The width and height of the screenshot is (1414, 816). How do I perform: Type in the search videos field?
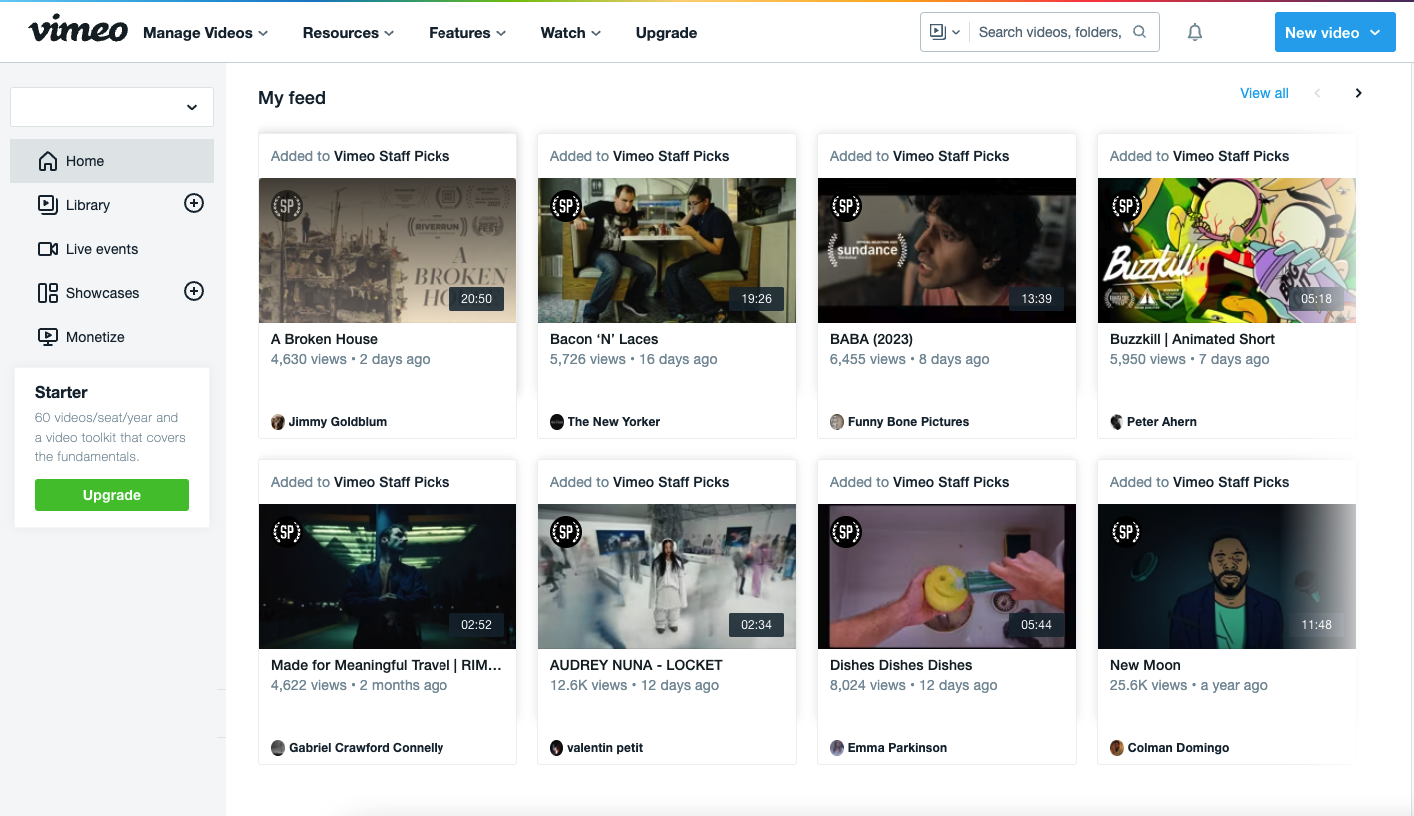(1050, 32)
